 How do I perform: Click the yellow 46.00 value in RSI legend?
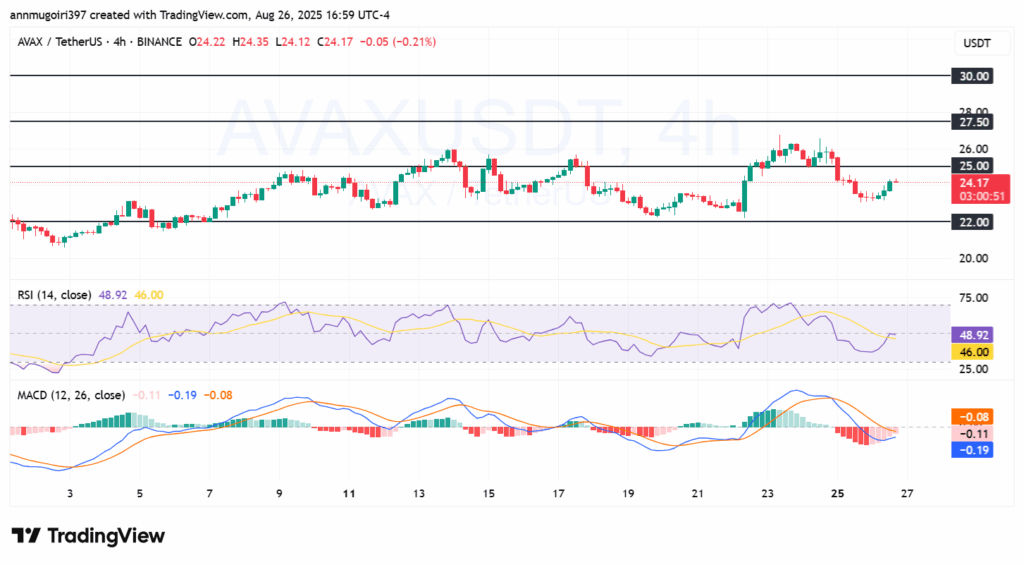(149, 295)
